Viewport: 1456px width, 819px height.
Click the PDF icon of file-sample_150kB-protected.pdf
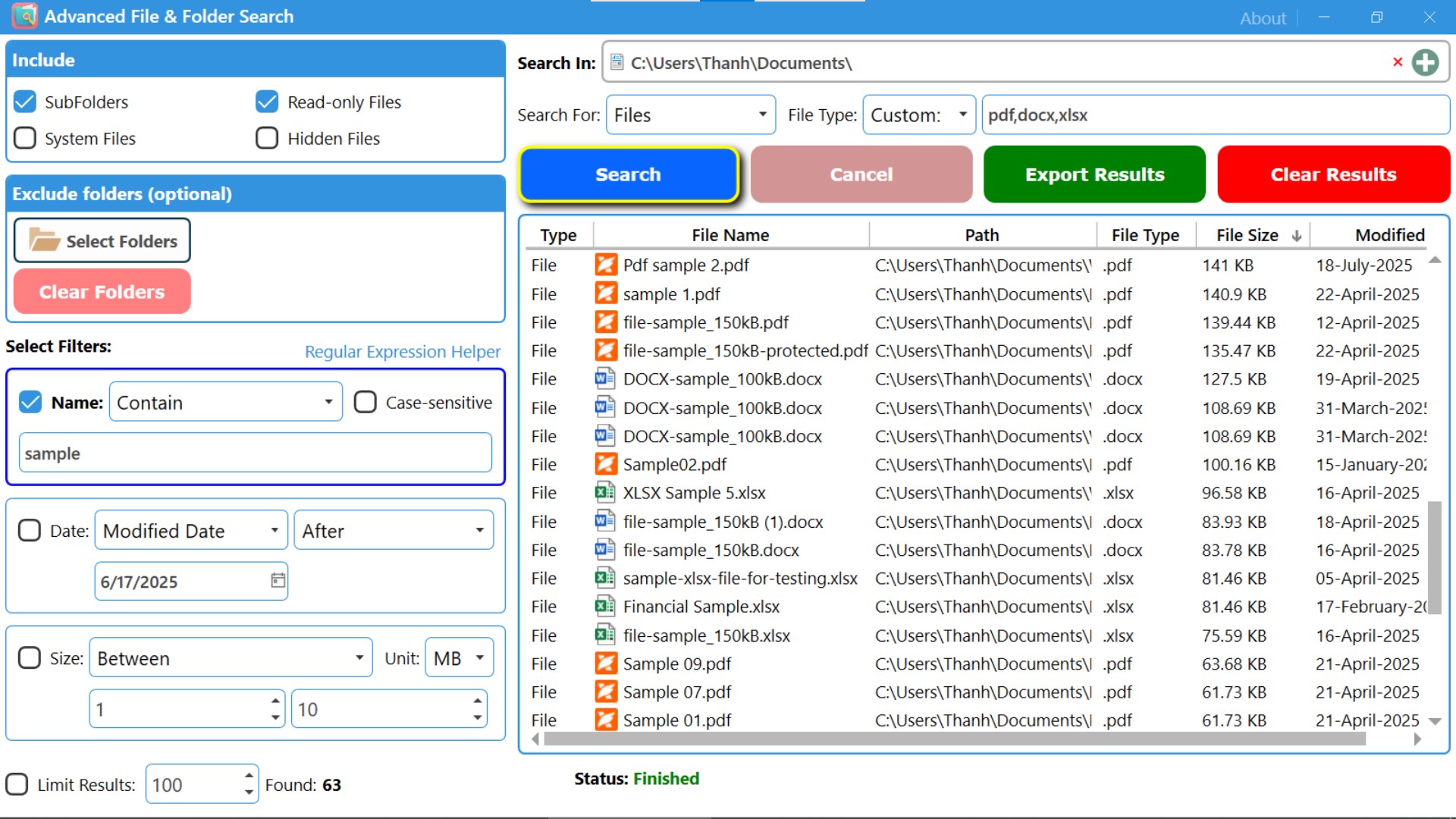(606, 350)
